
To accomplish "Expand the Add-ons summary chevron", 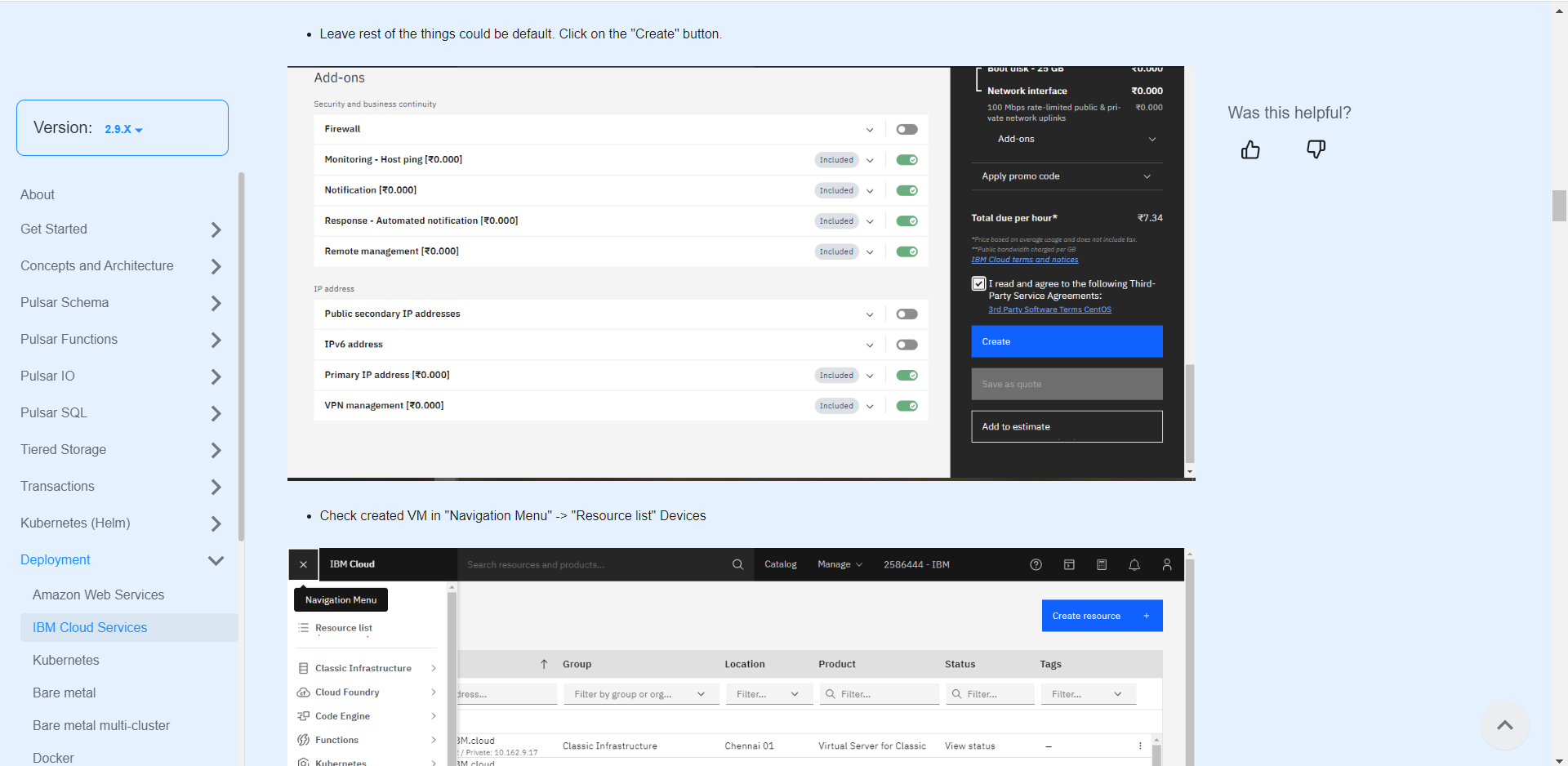I will click(x=1152, y=140).
